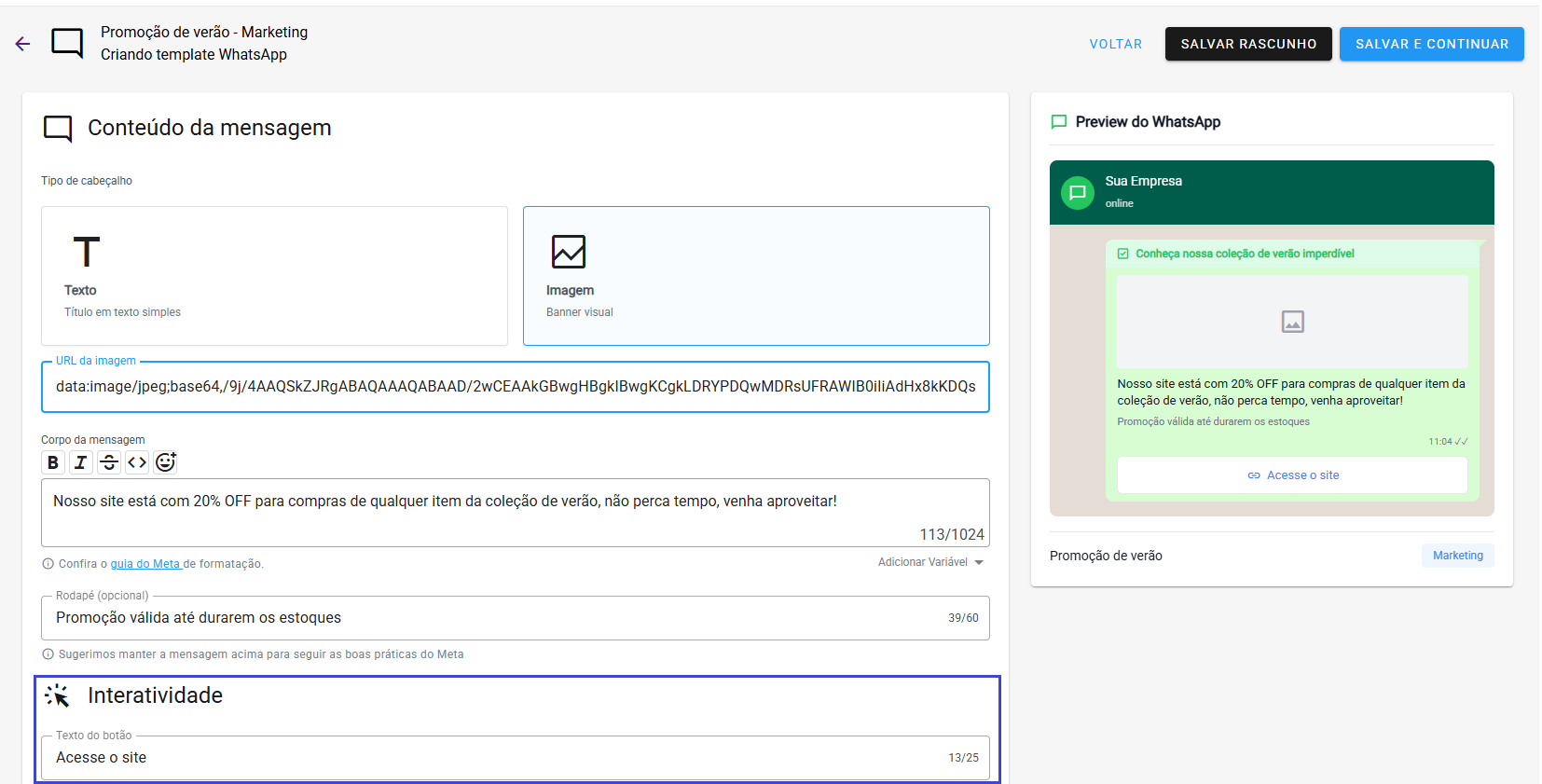
Task: Click SALVAR E CONTINUAR button
Action: point(1431,44)
